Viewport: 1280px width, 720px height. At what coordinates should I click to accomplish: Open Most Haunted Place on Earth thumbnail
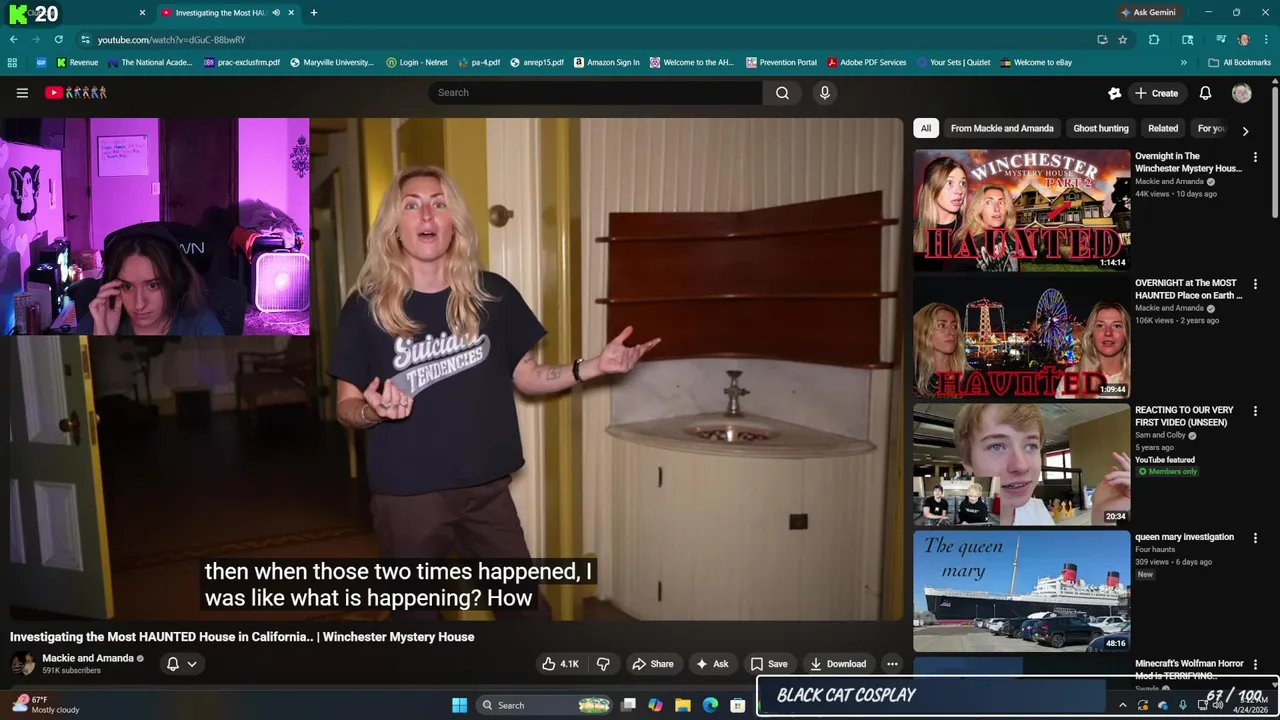coord(1022,337)
